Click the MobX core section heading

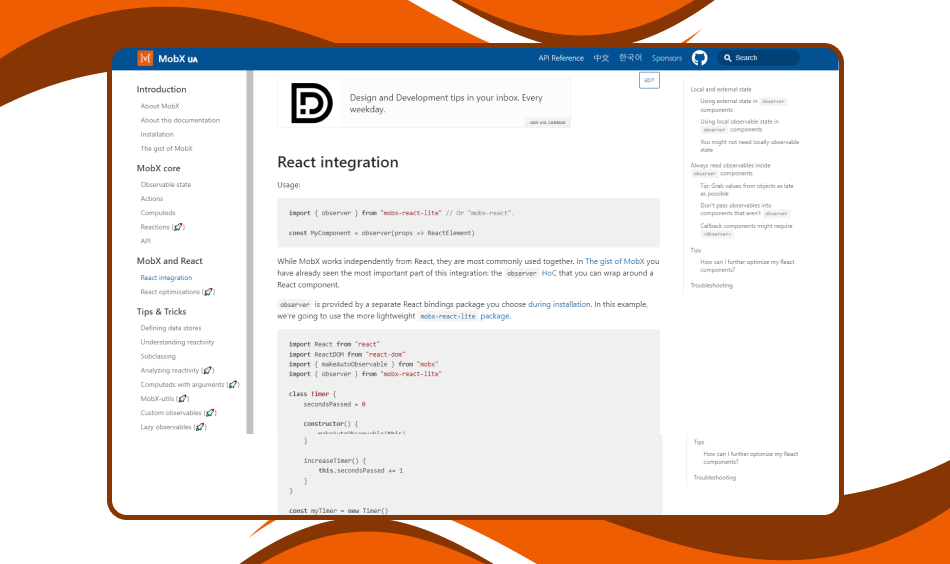[158, 168]
